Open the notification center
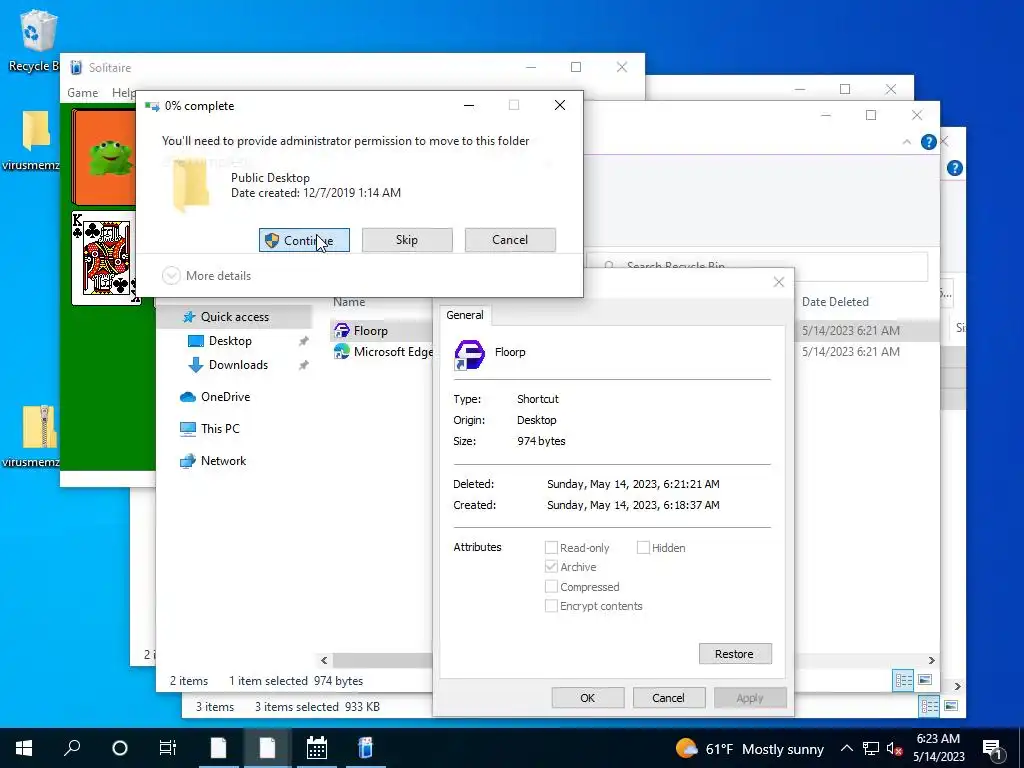This screenshot has width=1024, height=768. pos(992,748)
